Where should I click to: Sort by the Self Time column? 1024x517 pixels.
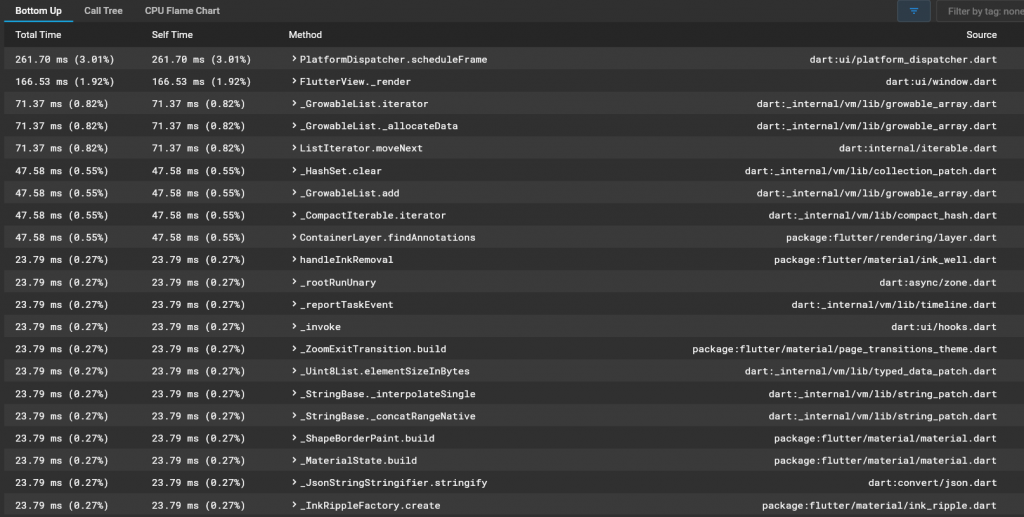[x=172, y=35]
